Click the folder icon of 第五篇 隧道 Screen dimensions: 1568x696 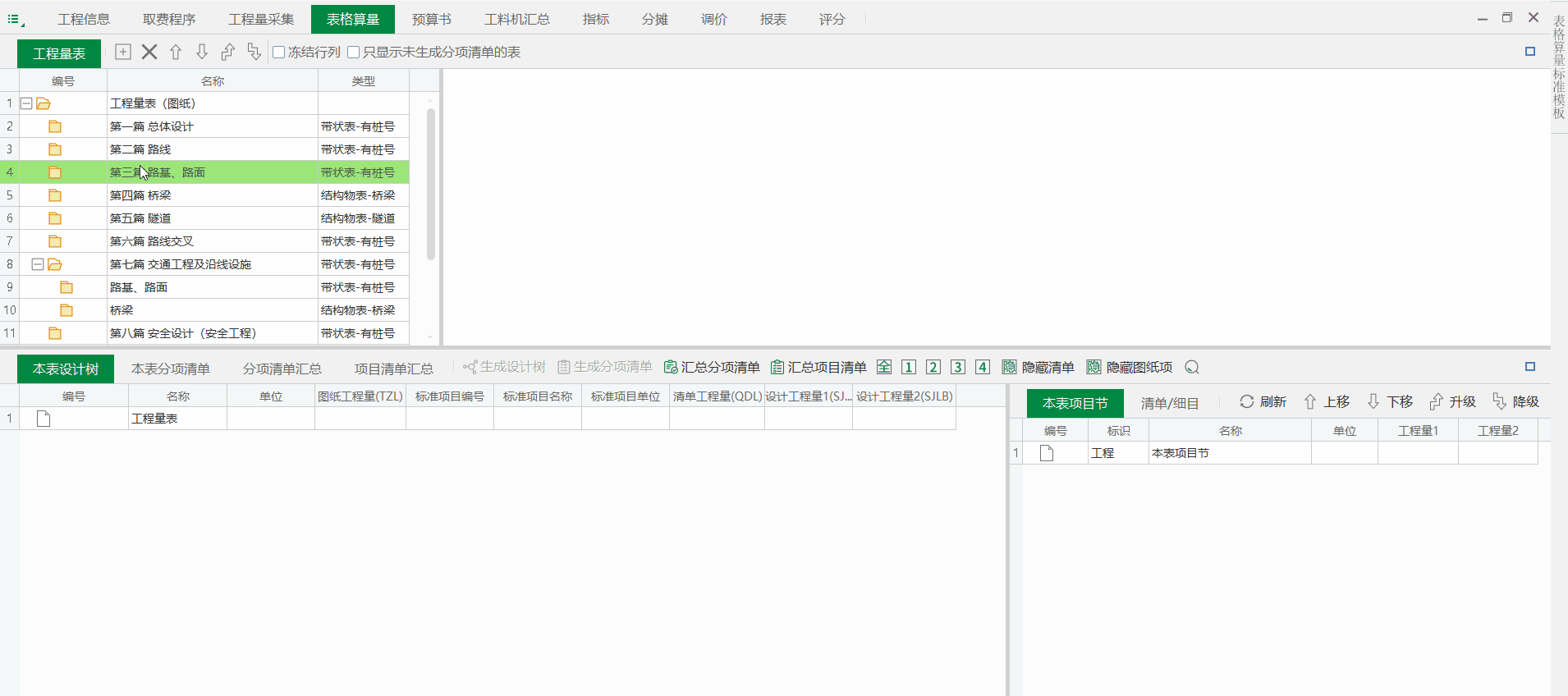(x=55, y=218)
